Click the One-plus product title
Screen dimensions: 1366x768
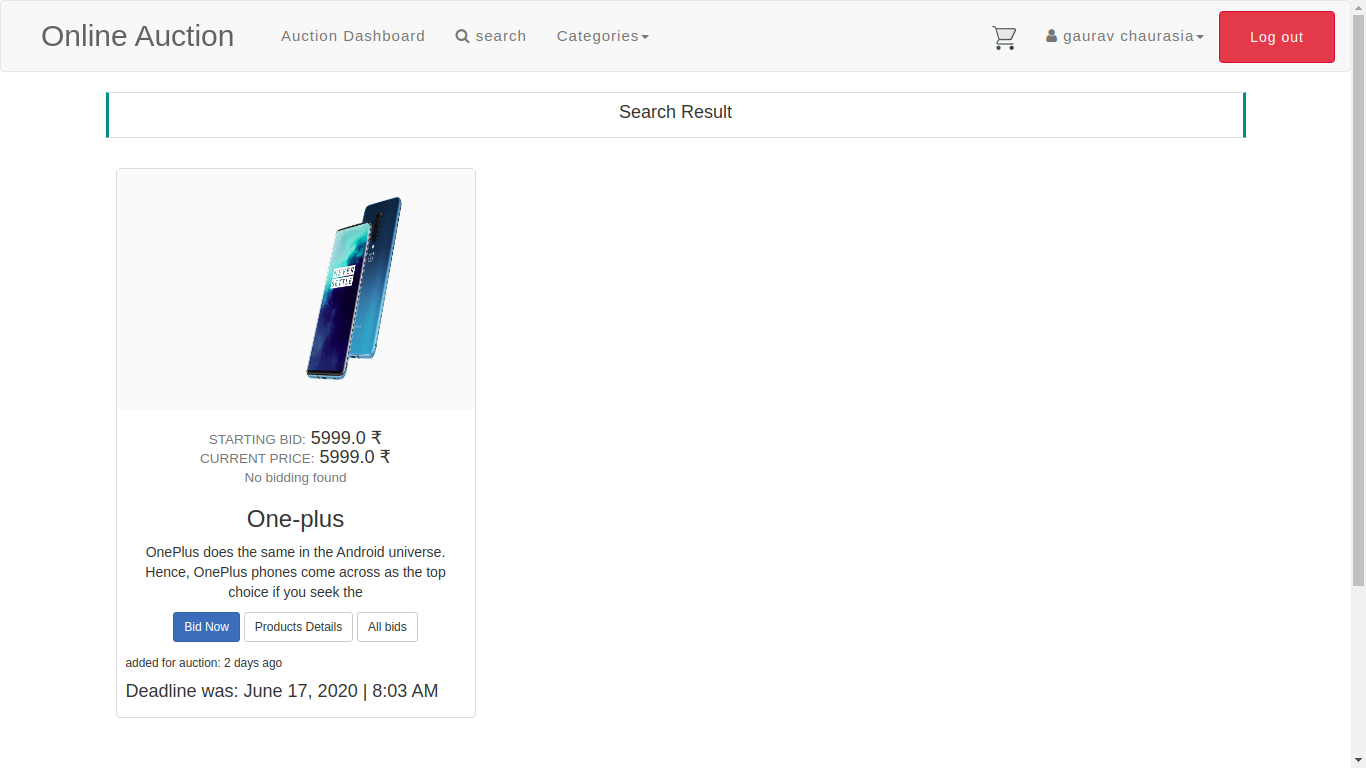(x=296, y=519)
